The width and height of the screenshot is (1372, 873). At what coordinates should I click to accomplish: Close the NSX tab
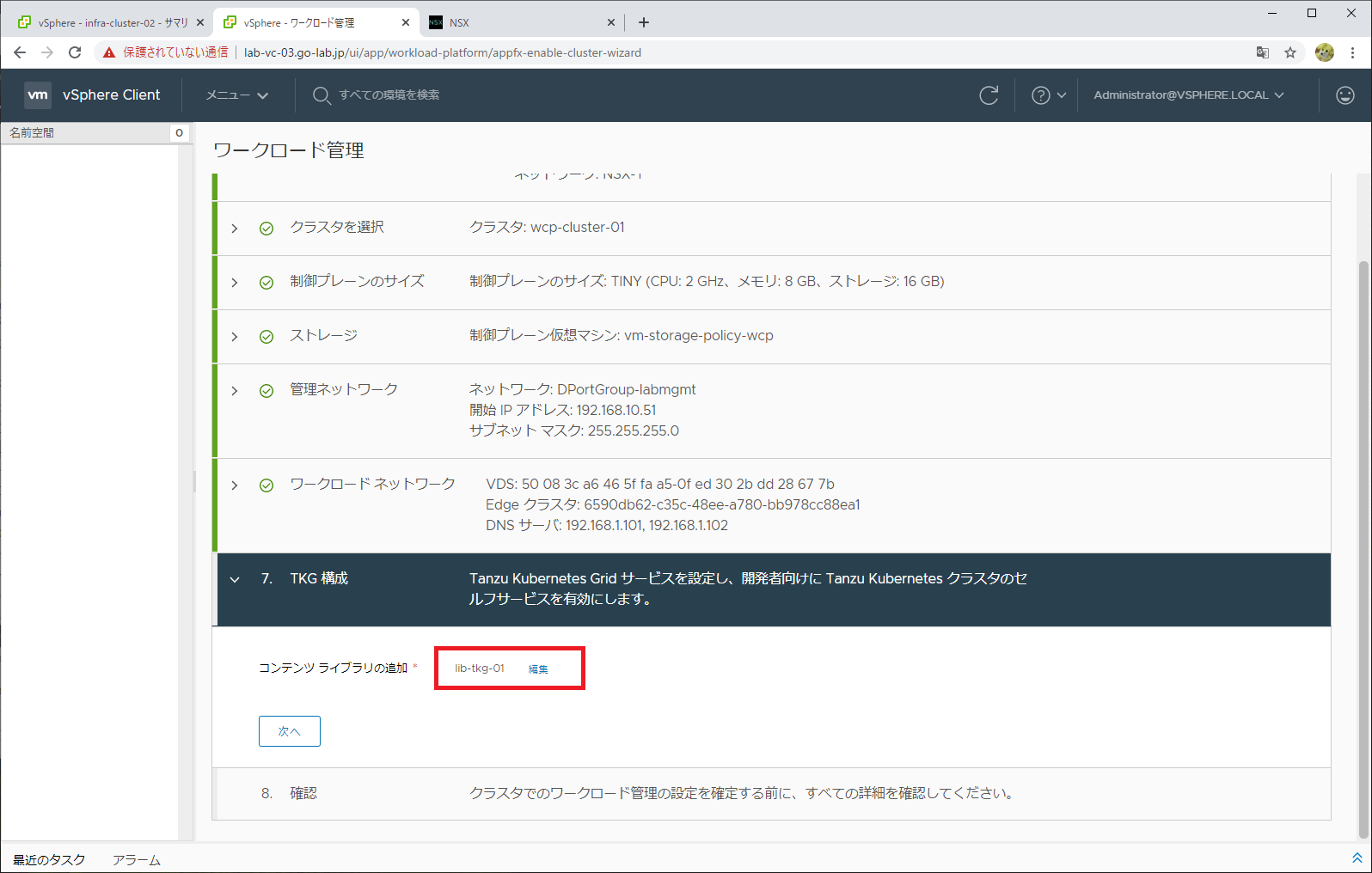click(x=611, y=22)
